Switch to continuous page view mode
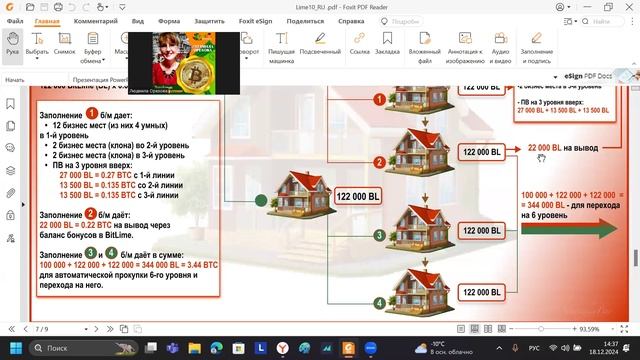 [x=474, y=329]
